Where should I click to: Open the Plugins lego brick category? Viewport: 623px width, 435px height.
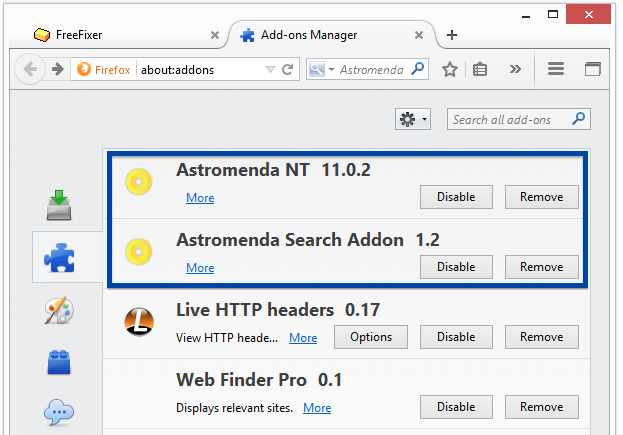pyautogui.click(x=59, y=362)
